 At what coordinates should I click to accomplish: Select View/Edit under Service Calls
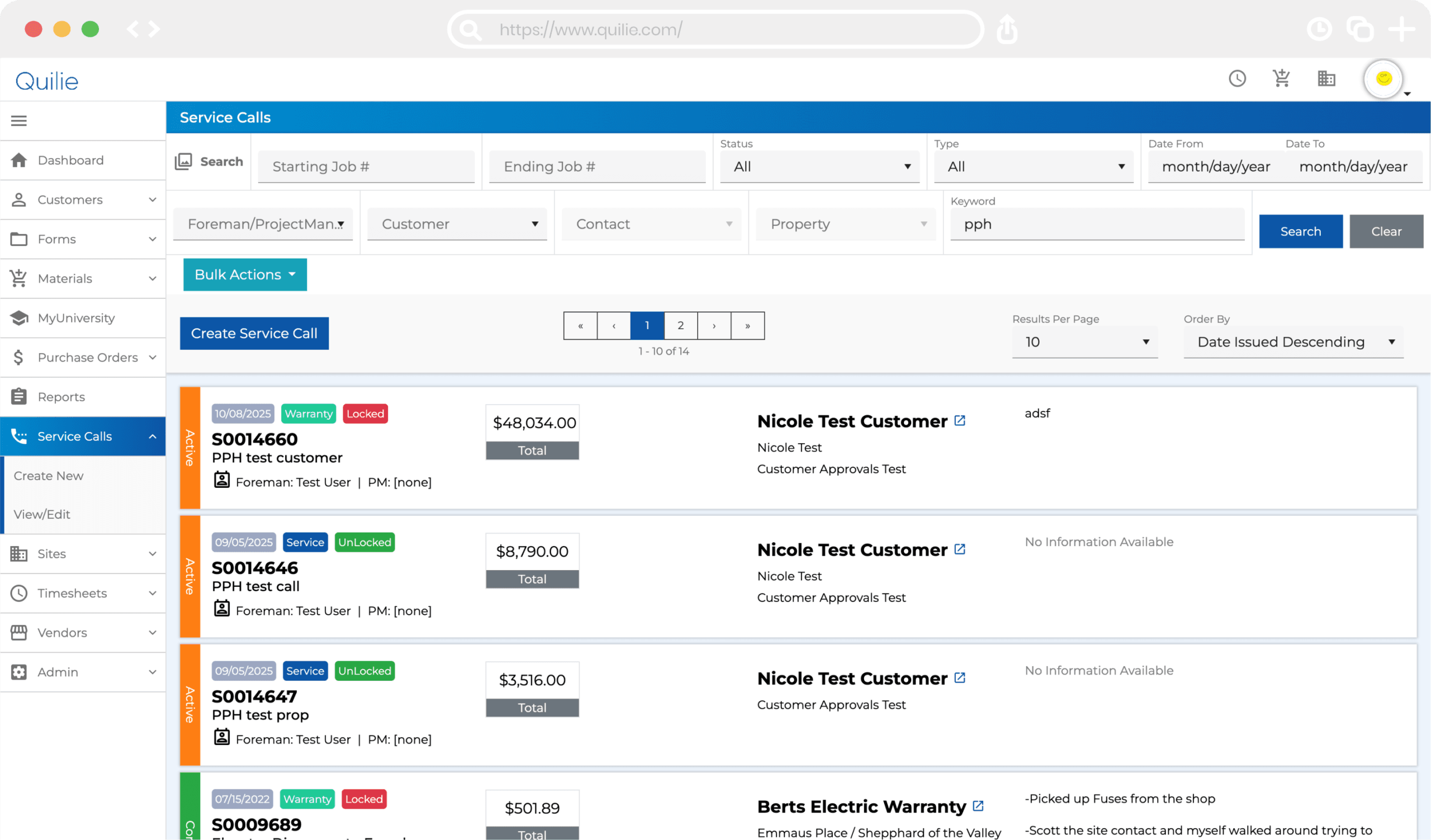(42, 514)
